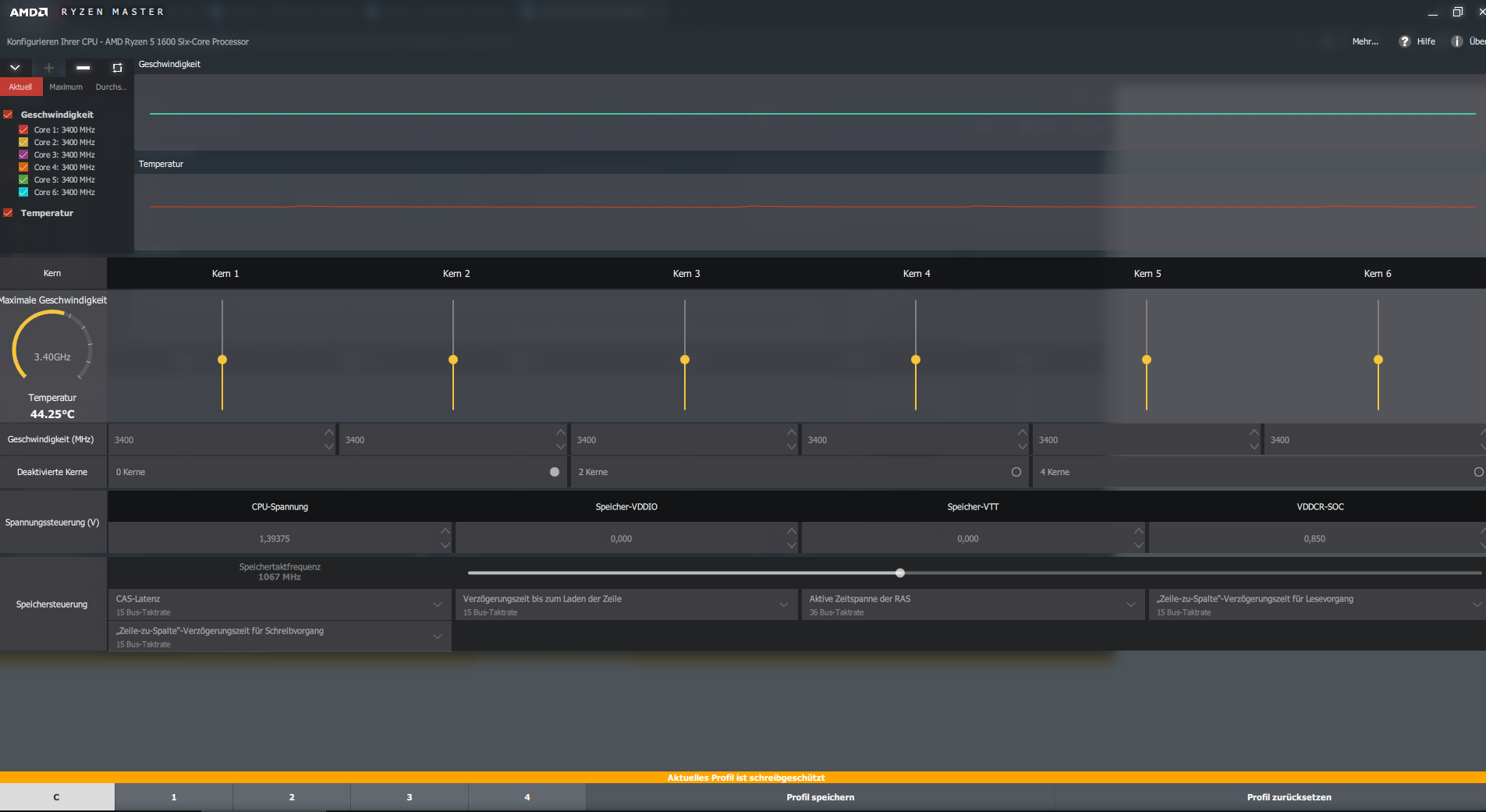Screen dimensions: 1486x812
Task: Click the Kern 6 speed slider handle
Action: 1378,360
